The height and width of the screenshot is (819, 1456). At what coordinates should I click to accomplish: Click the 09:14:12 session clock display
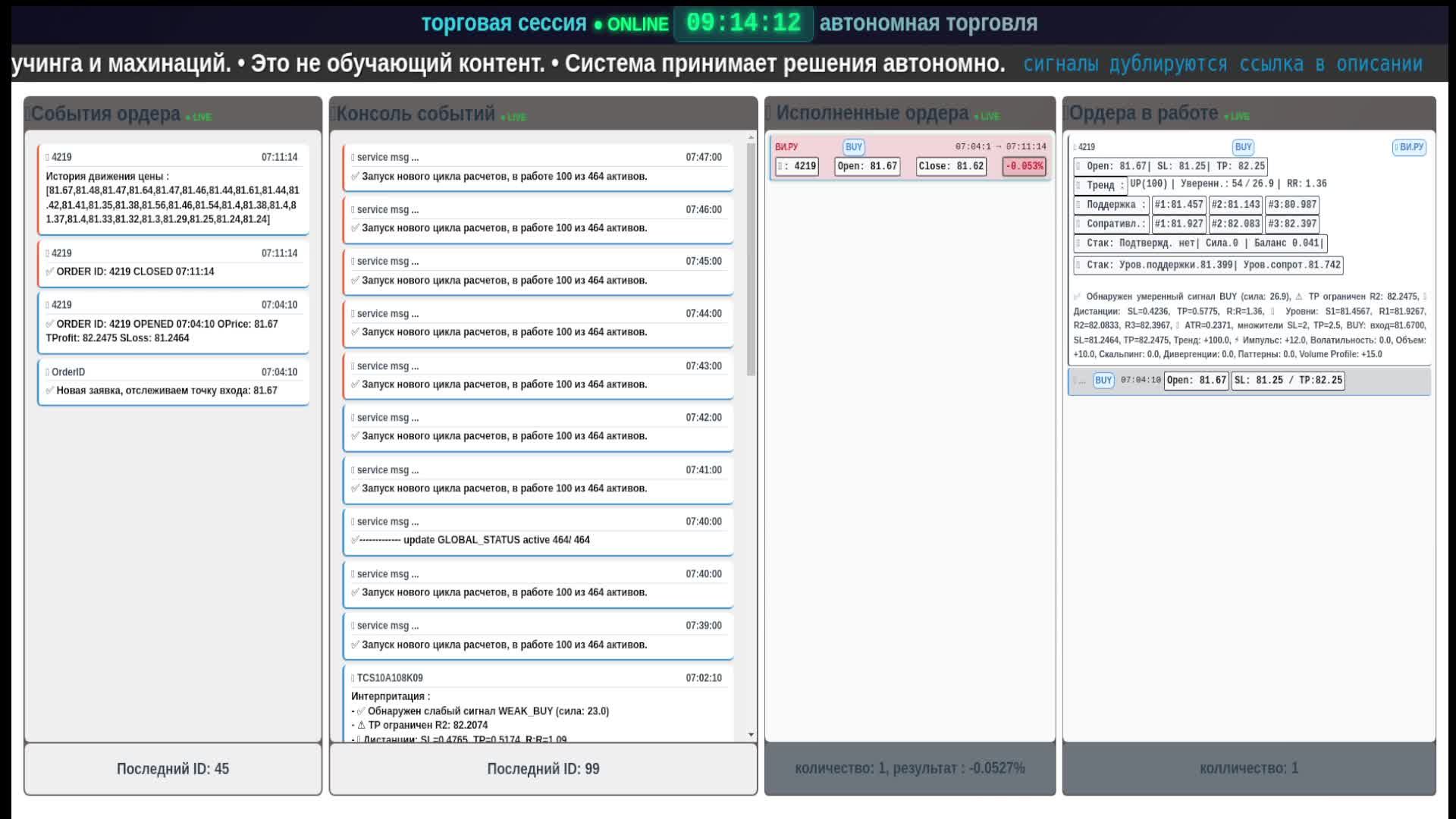[743, 23]
